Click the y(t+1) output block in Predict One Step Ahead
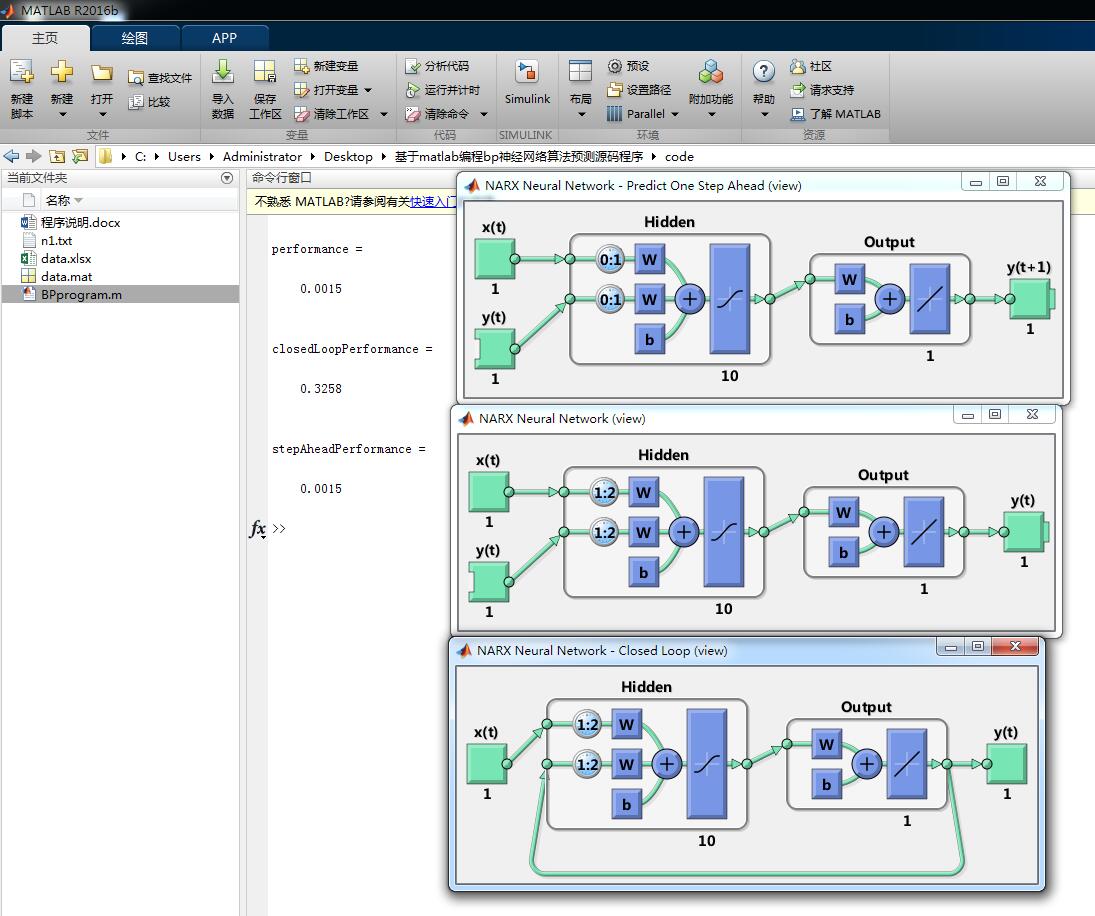Screen dimensions: 1095x916 pyautogui.click(x=1029, y=299)
